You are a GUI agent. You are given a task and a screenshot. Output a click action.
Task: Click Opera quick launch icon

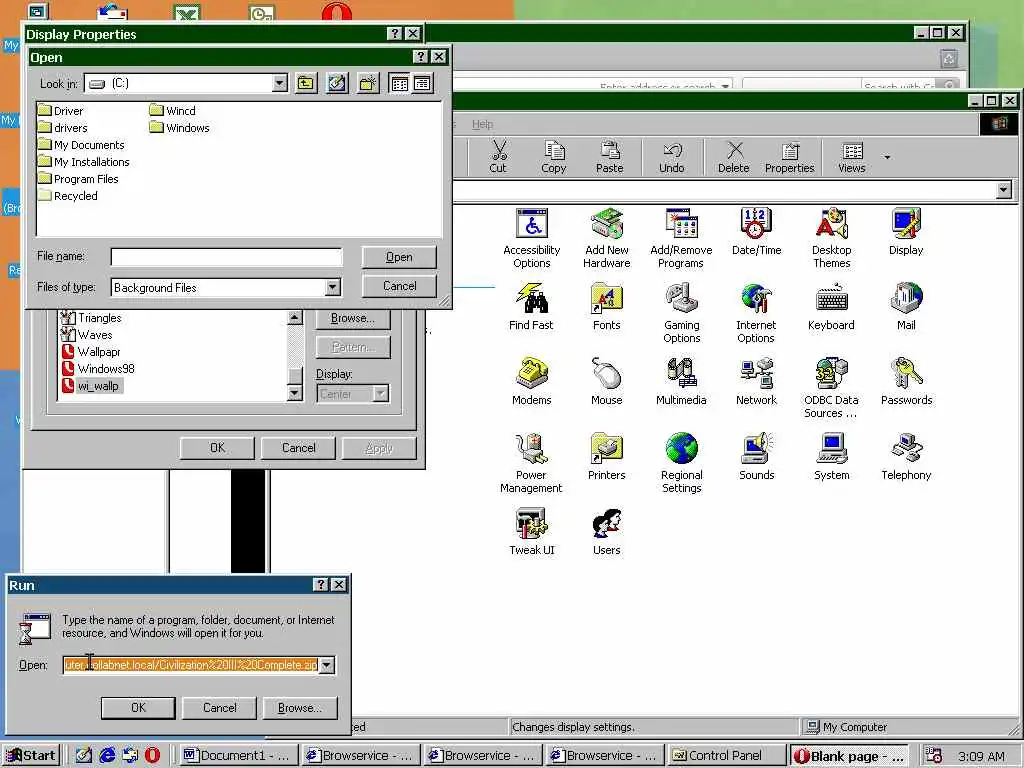point(152,756)
